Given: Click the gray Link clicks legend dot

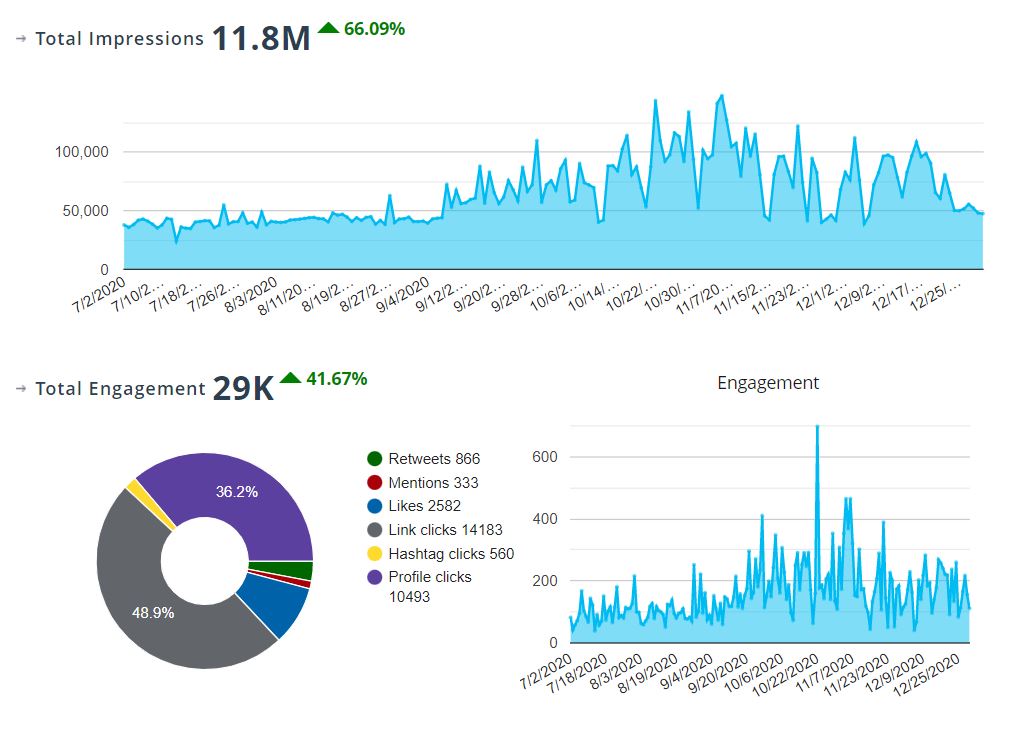Looking at the screenshot, I should 374,529.
